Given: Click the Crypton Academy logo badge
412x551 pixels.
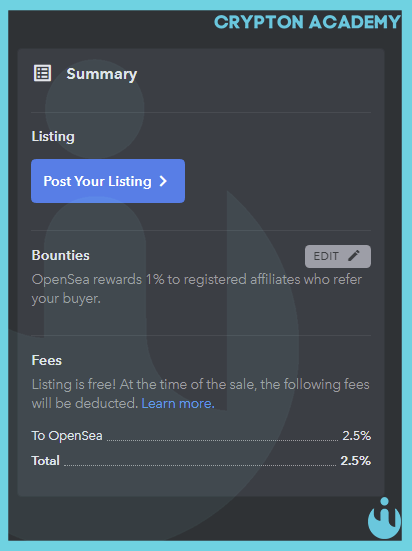Looking at the screenshot, I should point(384,518).
